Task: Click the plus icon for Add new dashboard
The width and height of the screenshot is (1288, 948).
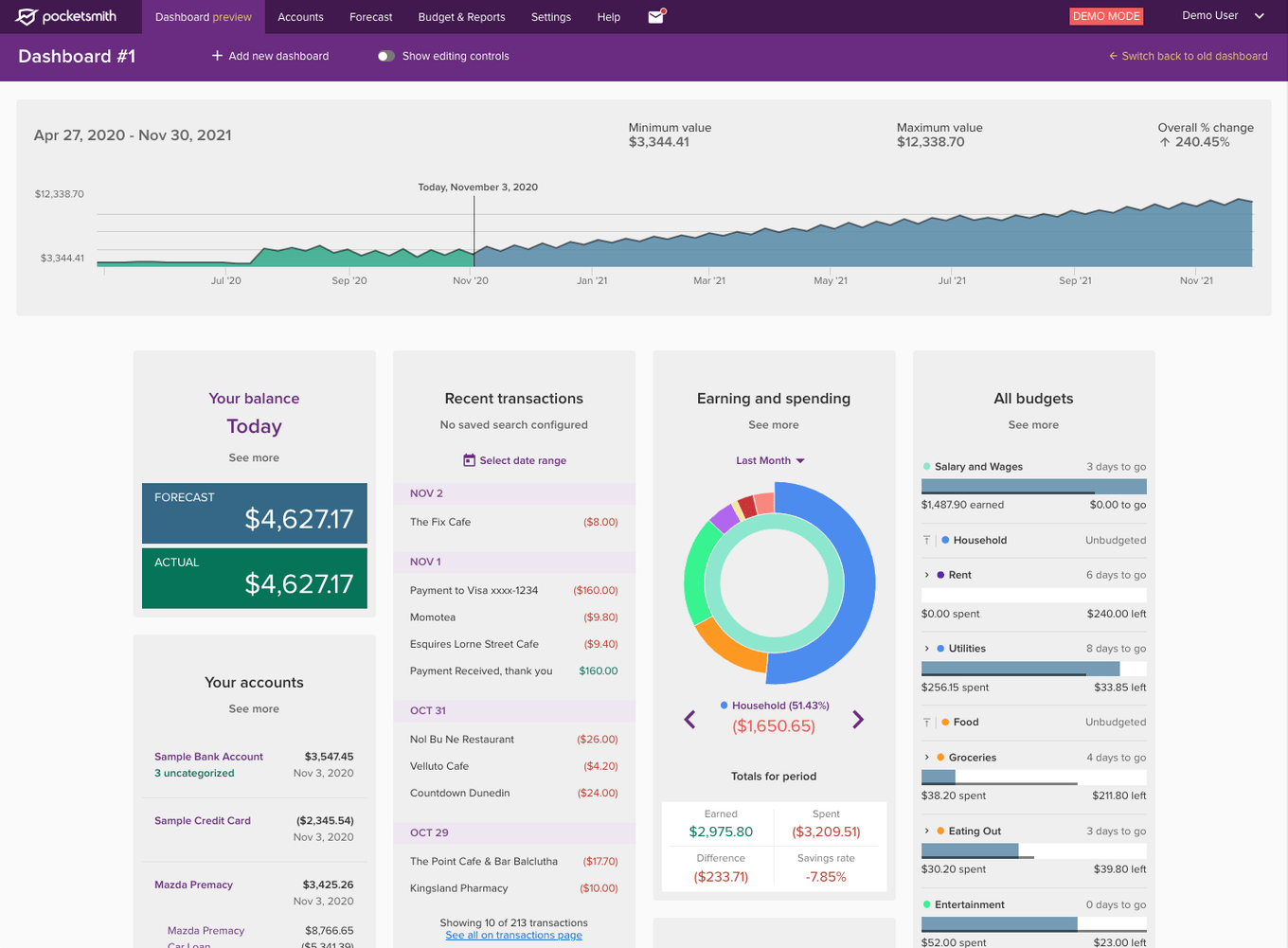Action: pos(217,56)
